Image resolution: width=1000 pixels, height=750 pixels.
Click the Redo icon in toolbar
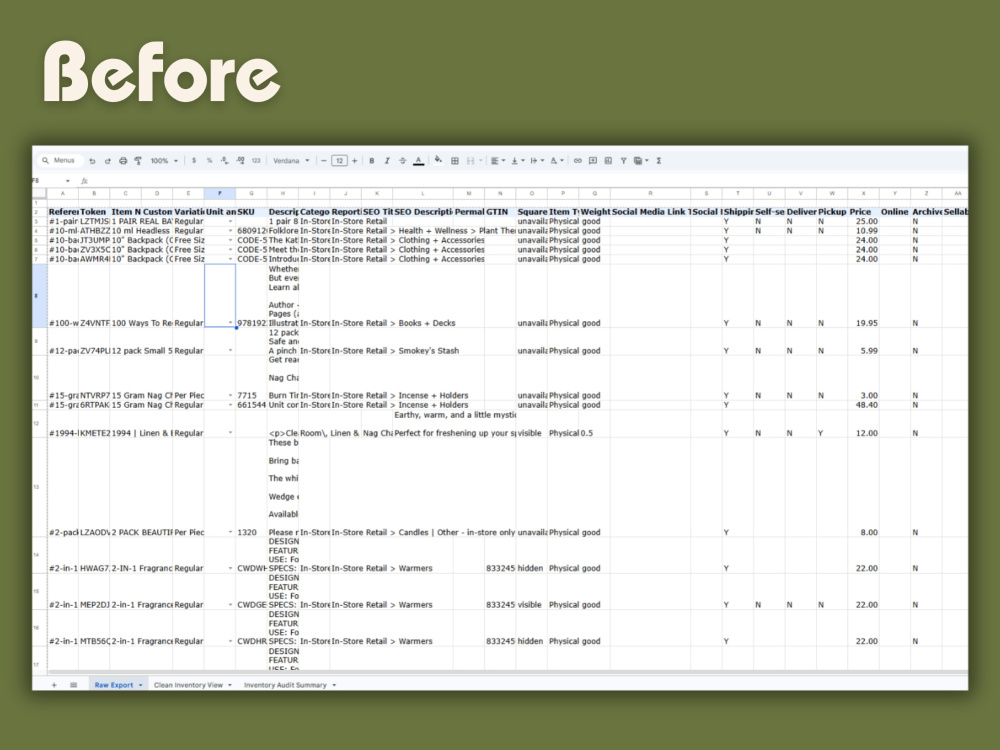pyautogui.click(x=108, y=161)
